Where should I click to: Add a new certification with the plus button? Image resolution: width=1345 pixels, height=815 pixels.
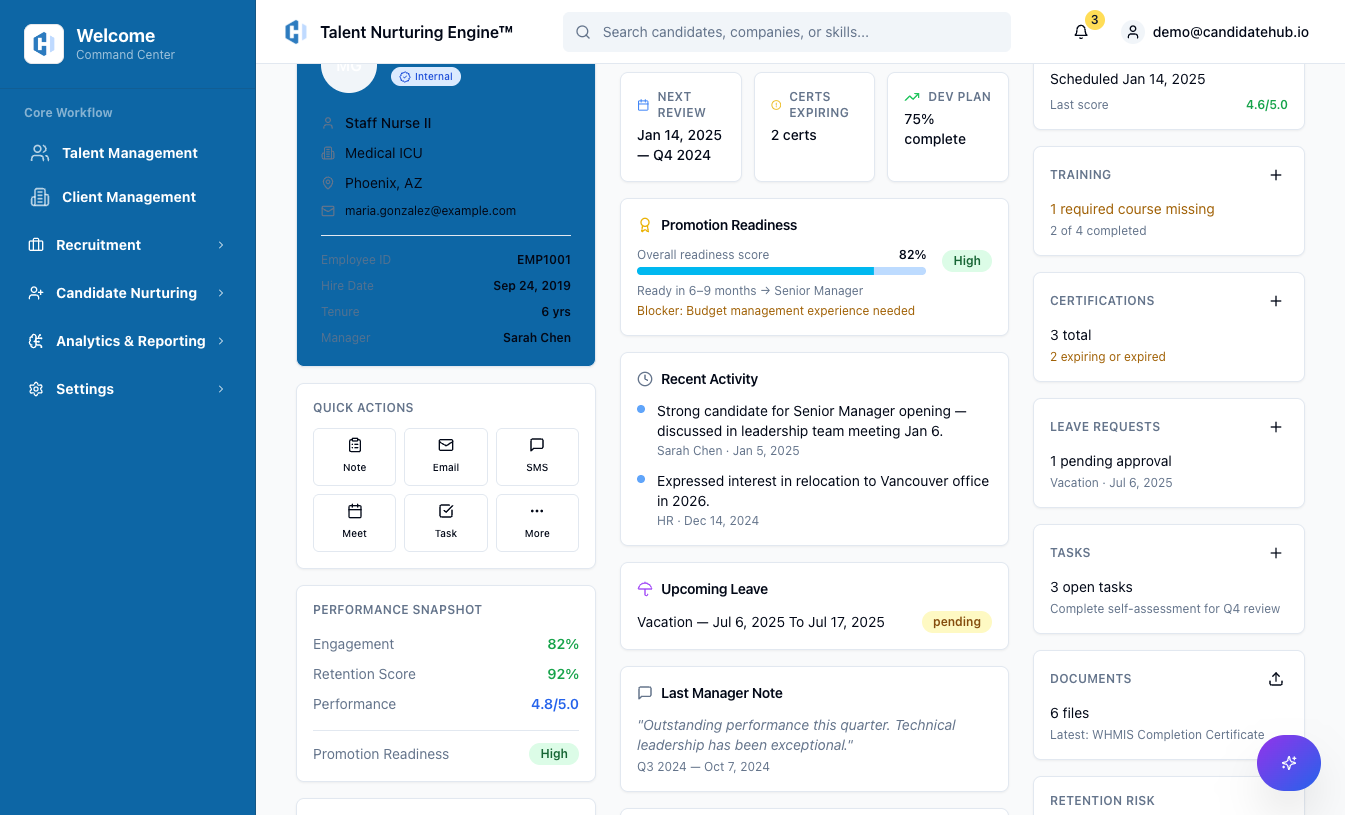pyautogui.click(x=1276, y=300)
